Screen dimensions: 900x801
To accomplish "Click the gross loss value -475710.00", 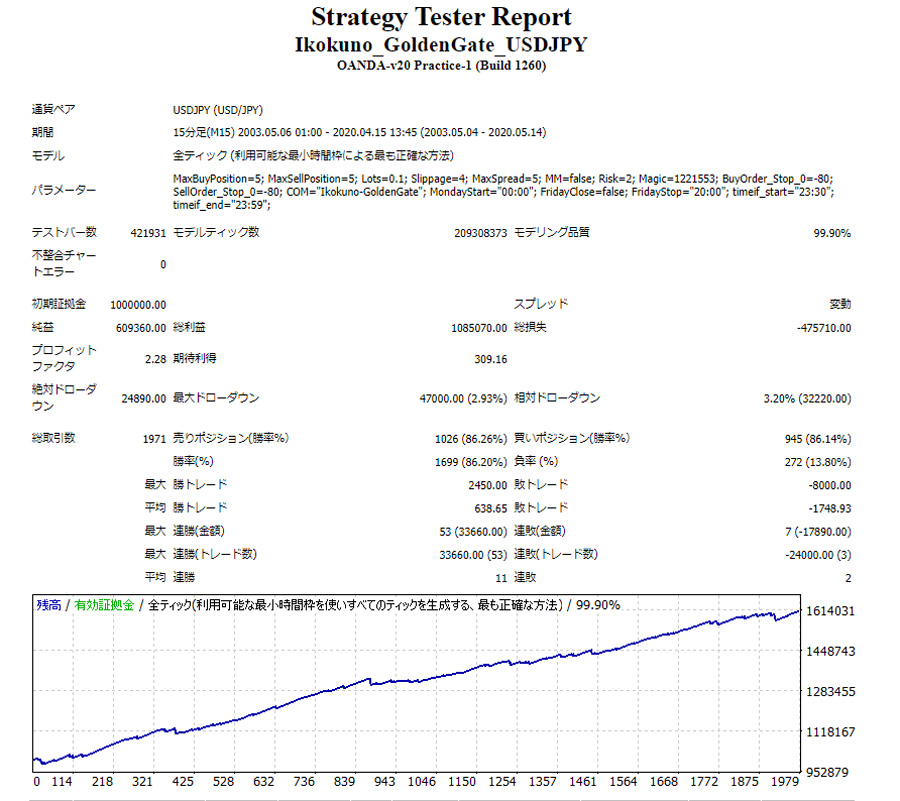I will (824, 328).
